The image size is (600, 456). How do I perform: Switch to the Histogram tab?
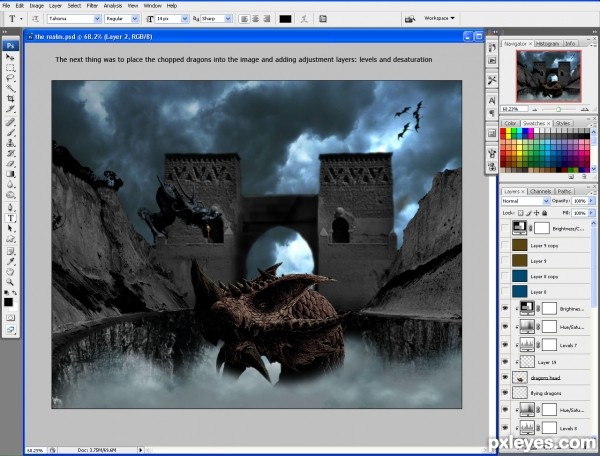(x=547, y=44)
